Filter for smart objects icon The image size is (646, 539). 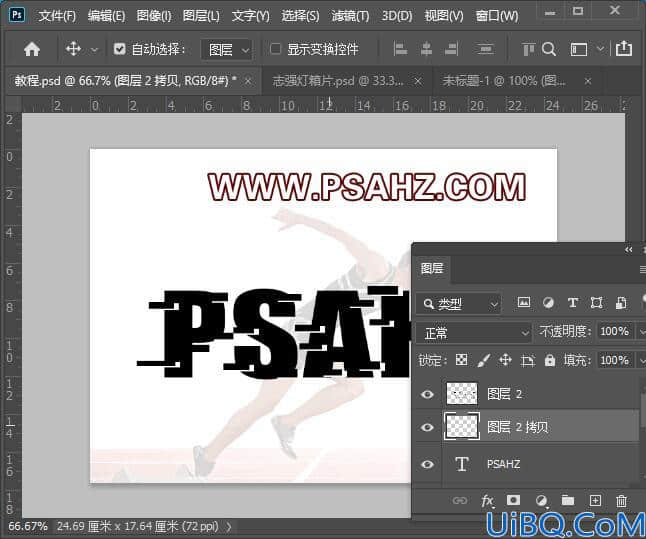(621, 303)
